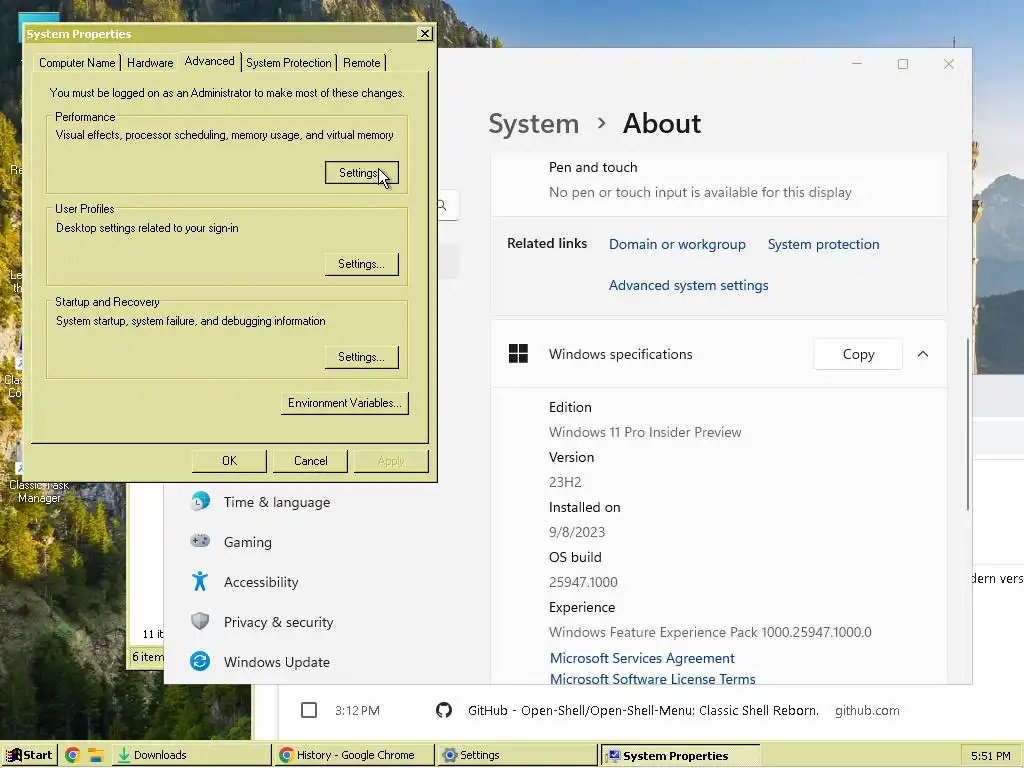Minimize the Settings window
This screenshot has height=768, width=1024.
point(857,64)
